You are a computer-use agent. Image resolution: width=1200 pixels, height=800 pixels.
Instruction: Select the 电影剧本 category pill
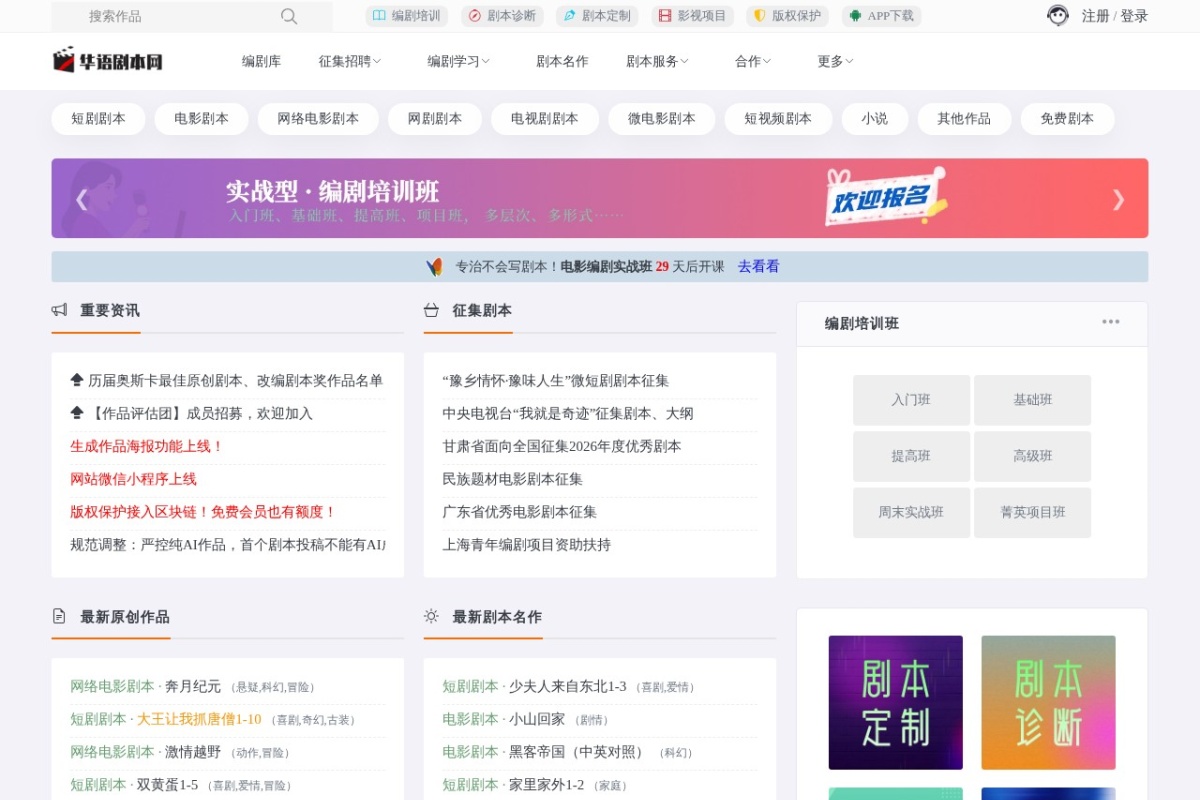(201, 119)
